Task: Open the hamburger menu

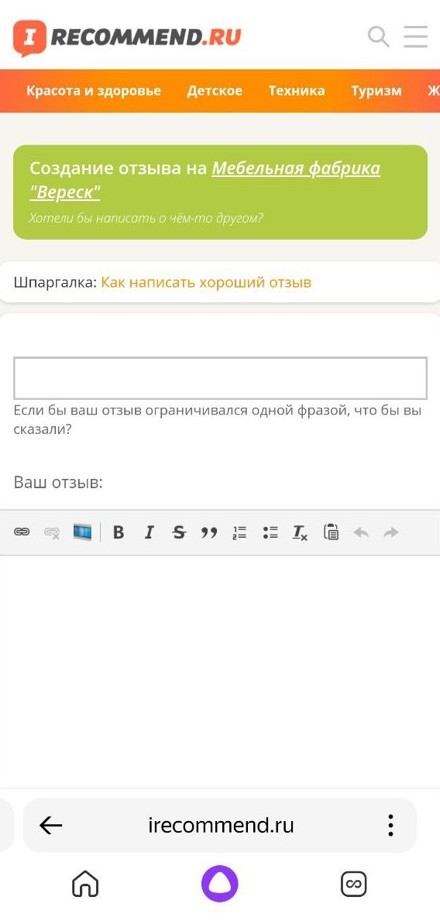Action: pos(415,36)
